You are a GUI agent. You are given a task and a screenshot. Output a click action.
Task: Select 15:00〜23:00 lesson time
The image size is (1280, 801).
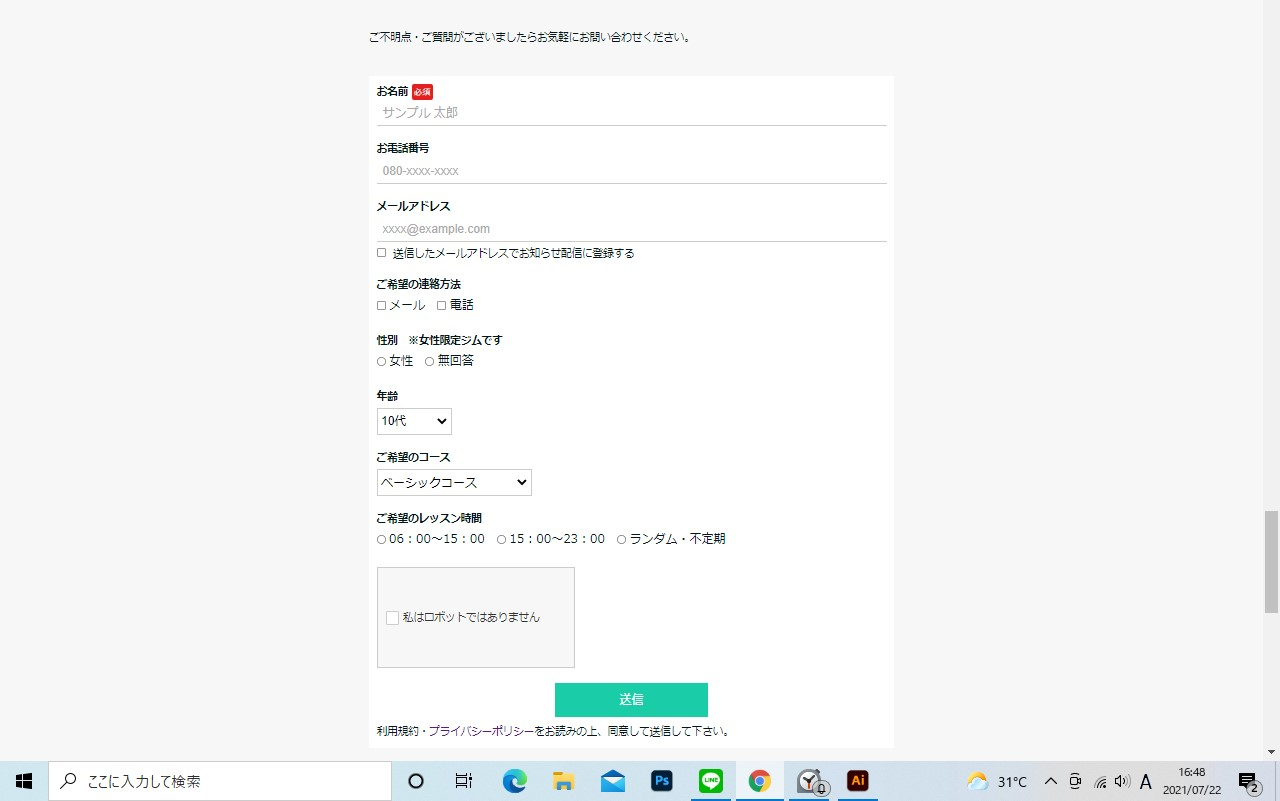(501, 539)
